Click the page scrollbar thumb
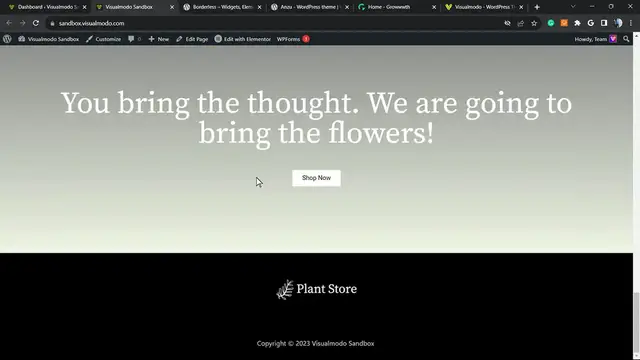This screenshot has height=360, width=640. pyautogui.click(x=636, y=322)
